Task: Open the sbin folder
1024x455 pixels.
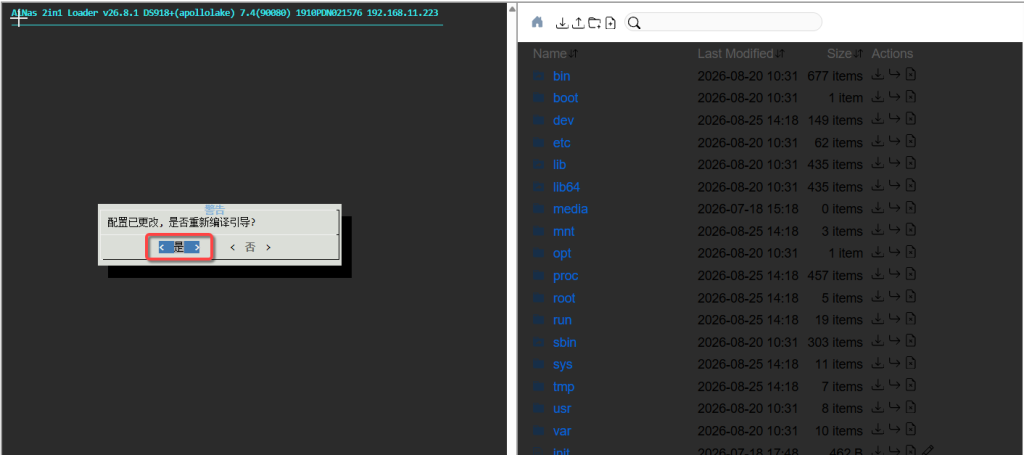Action: 565,342
